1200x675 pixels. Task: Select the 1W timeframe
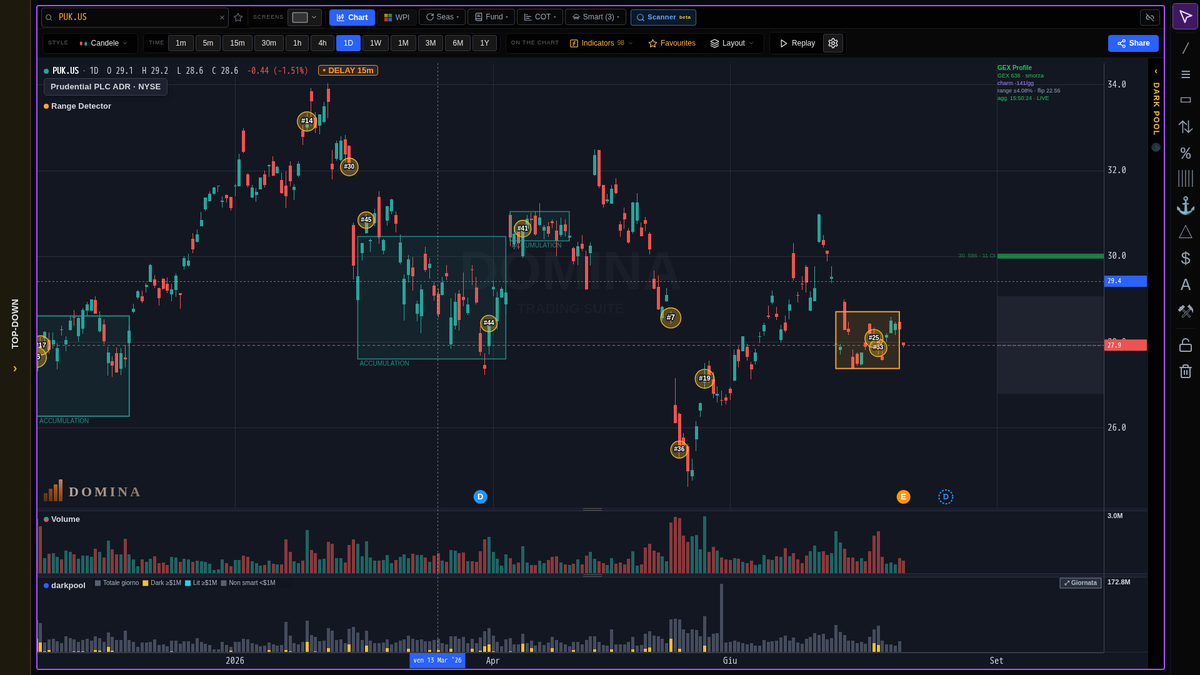(375, 43)
